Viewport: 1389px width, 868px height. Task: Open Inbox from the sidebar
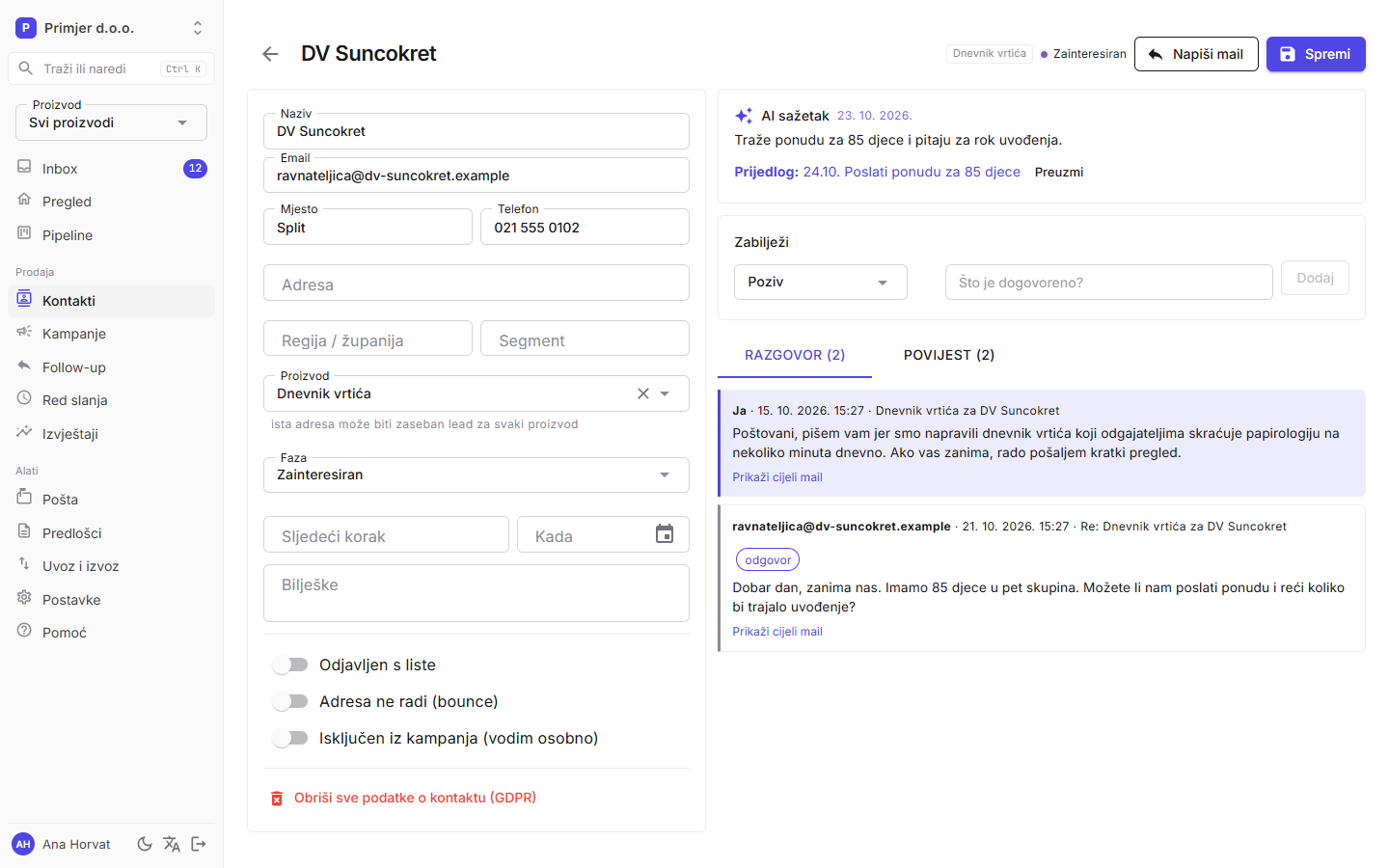(x=112, y=169)
